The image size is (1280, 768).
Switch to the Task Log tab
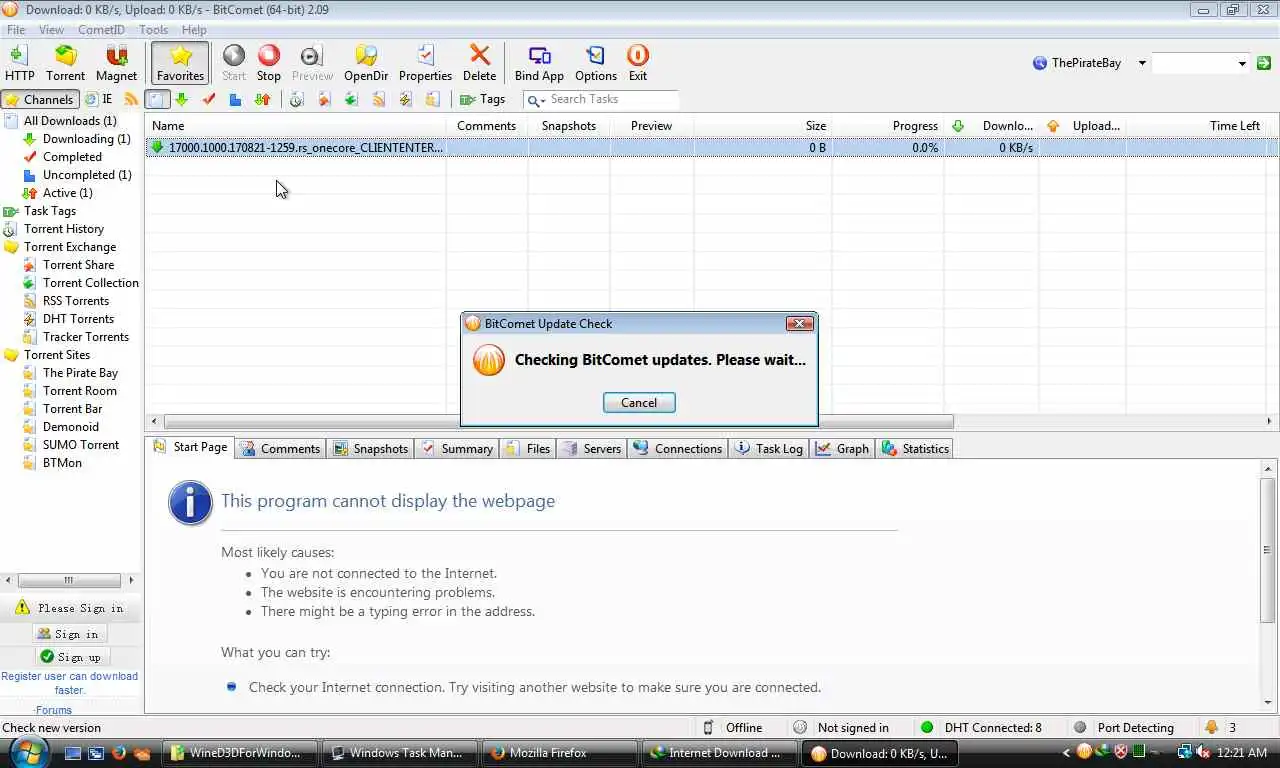(x=769, y=448)
